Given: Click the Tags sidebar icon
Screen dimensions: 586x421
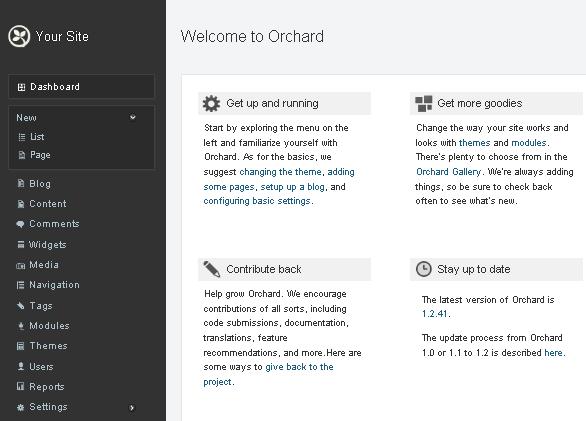Looking at the screenshot, I should click(21, 306).
